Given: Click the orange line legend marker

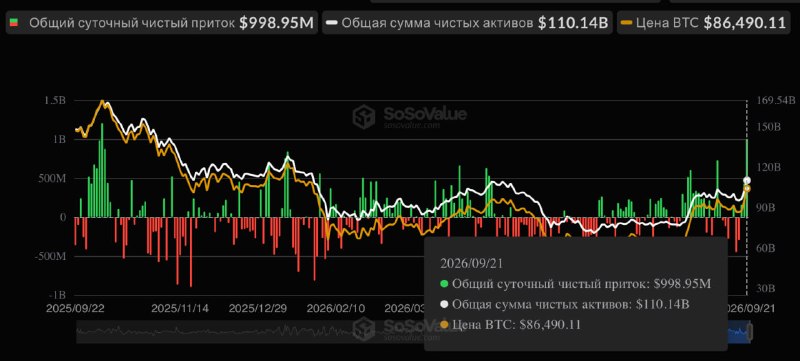Looking at the screenshot, I should point(626,23).
